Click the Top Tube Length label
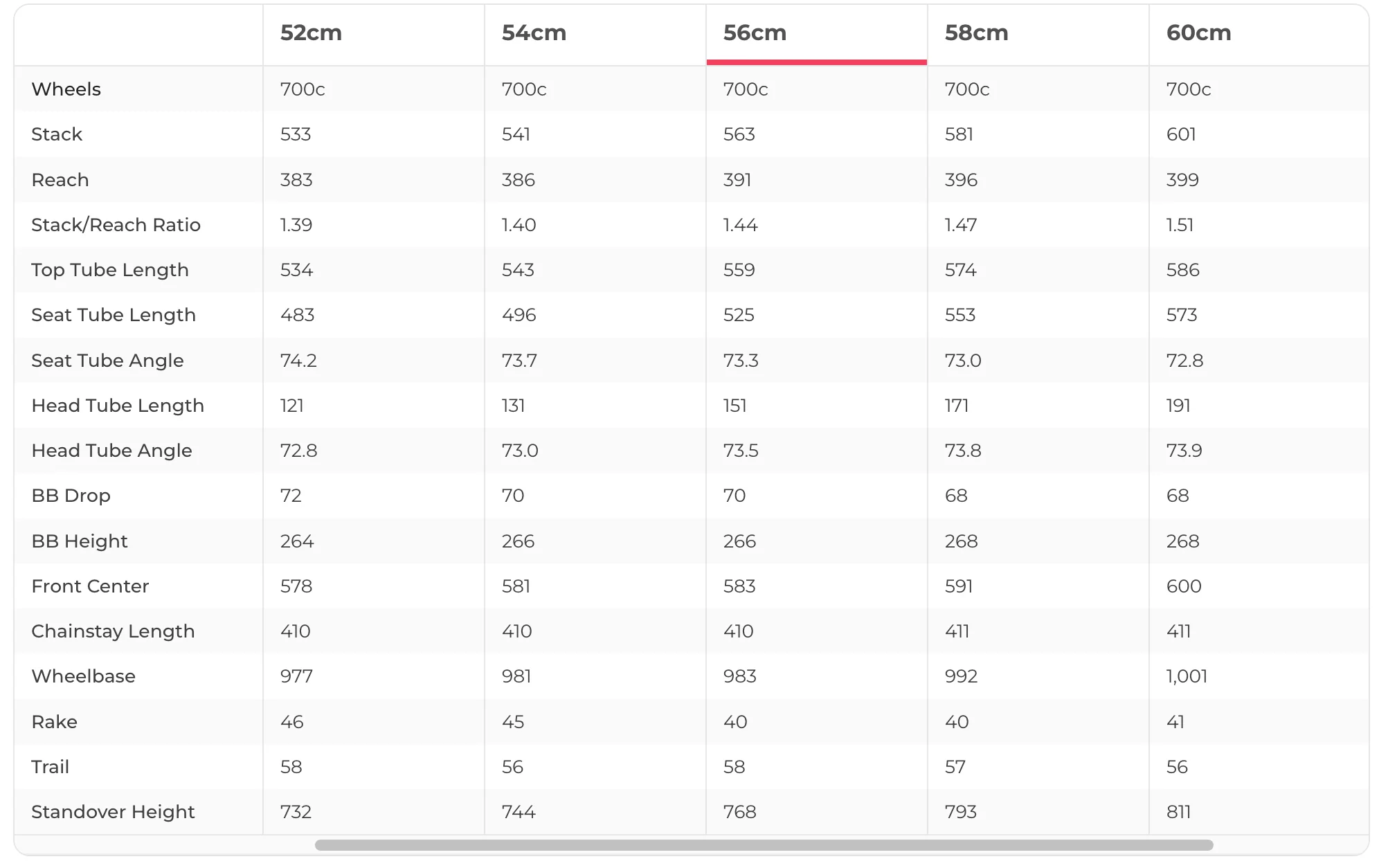Image resolution: width=1379 pixels, height=868 pixels. point(110,270)
